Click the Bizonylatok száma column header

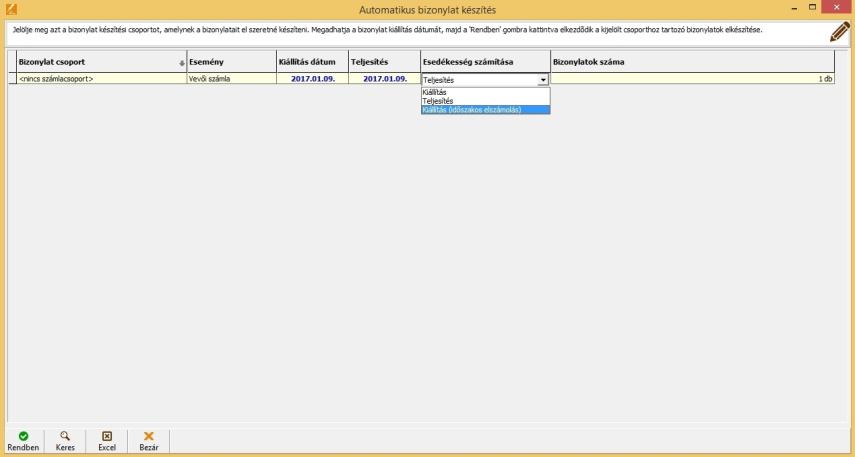pyautogui.click(x=691, y=62)
